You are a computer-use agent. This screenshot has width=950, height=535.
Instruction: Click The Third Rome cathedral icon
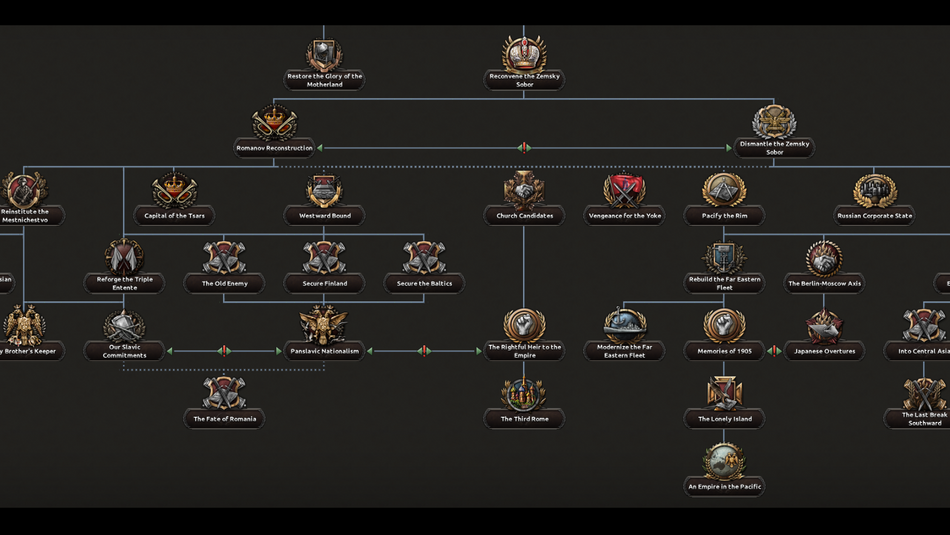(524, 394)
